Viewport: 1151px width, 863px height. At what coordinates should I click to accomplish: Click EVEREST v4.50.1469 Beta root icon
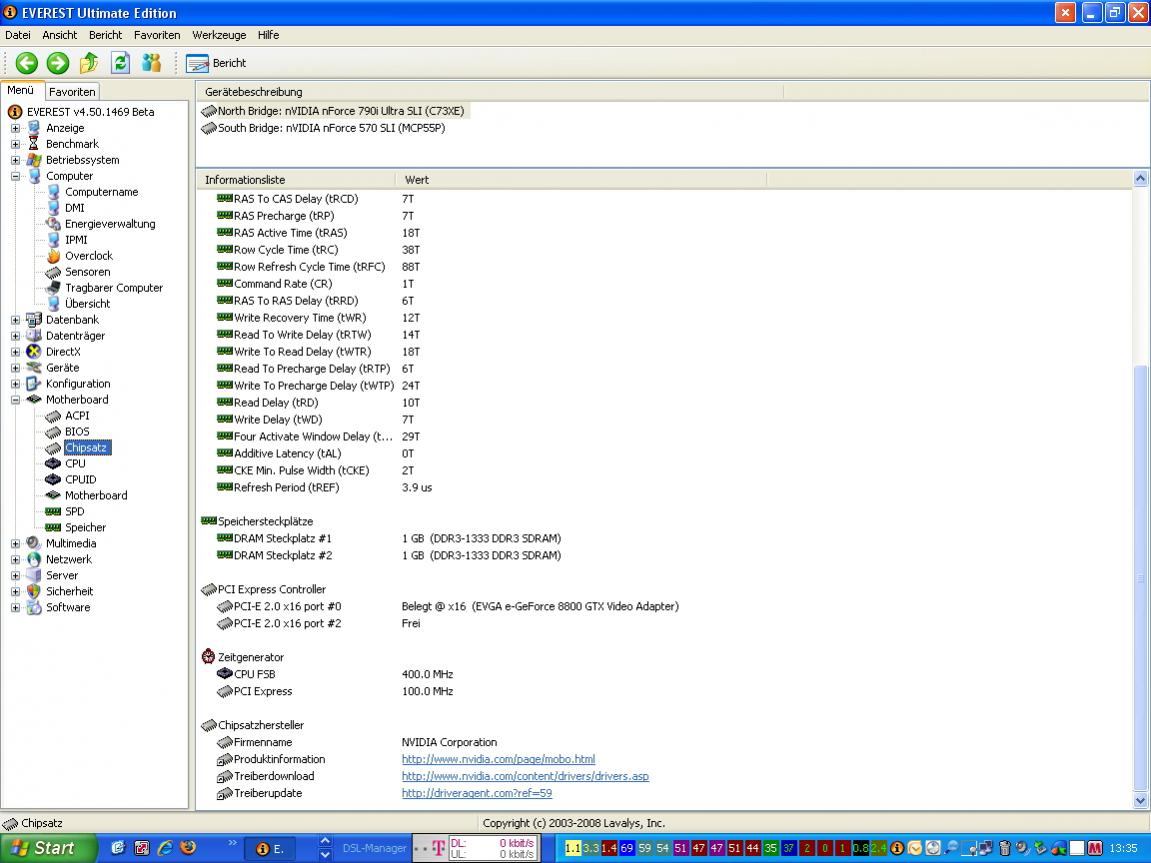pyautogui.click(x=15, y=112)
